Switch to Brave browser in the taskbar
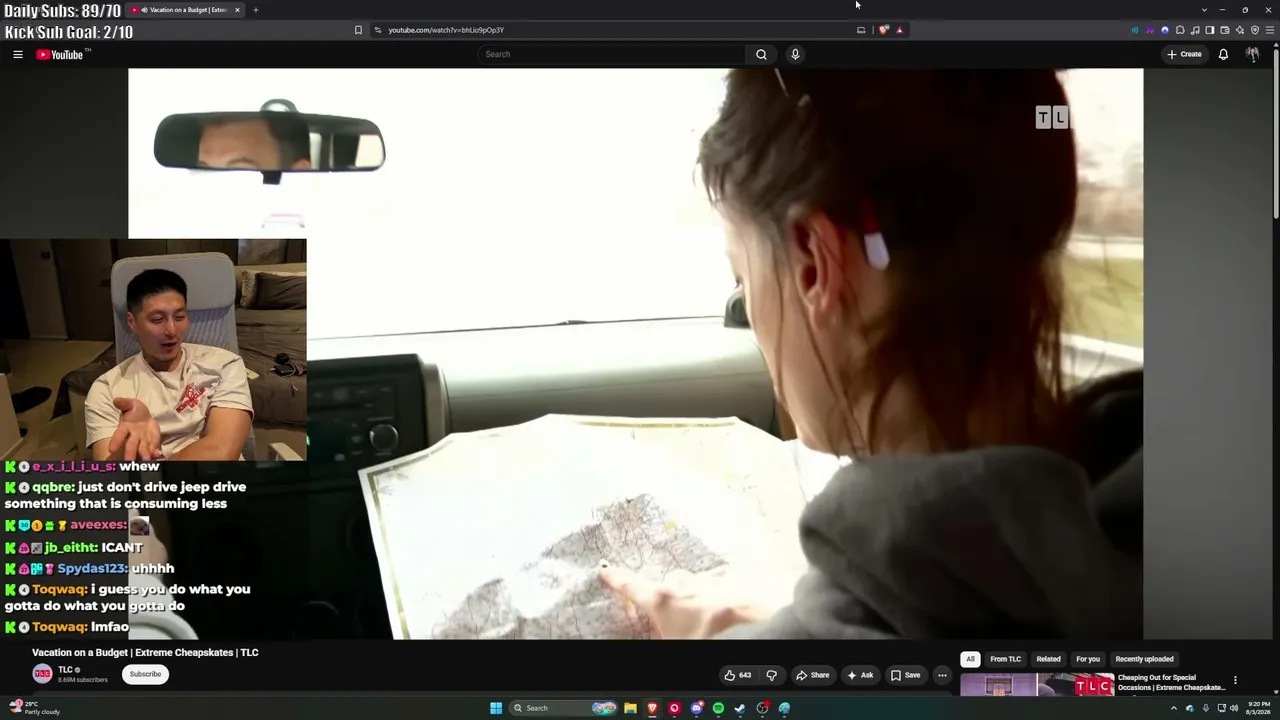Screen dimensions: 1280x720 tap(652, 708)
